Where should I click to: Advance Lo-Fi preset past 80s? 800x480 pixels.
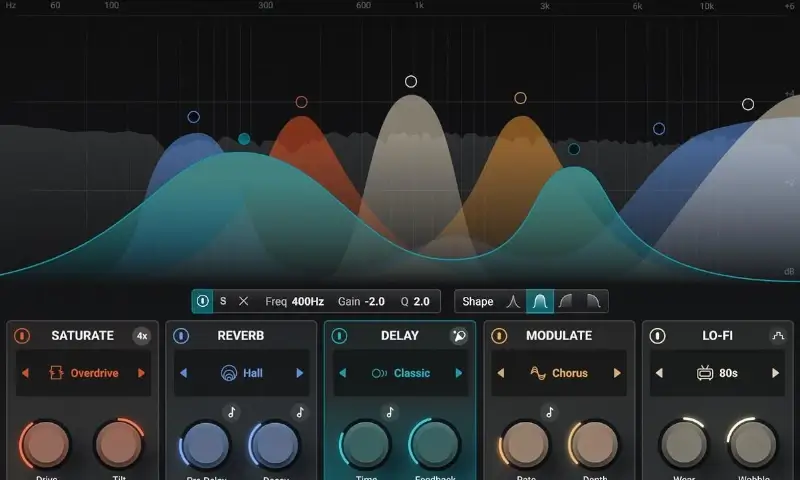(775, 373)
